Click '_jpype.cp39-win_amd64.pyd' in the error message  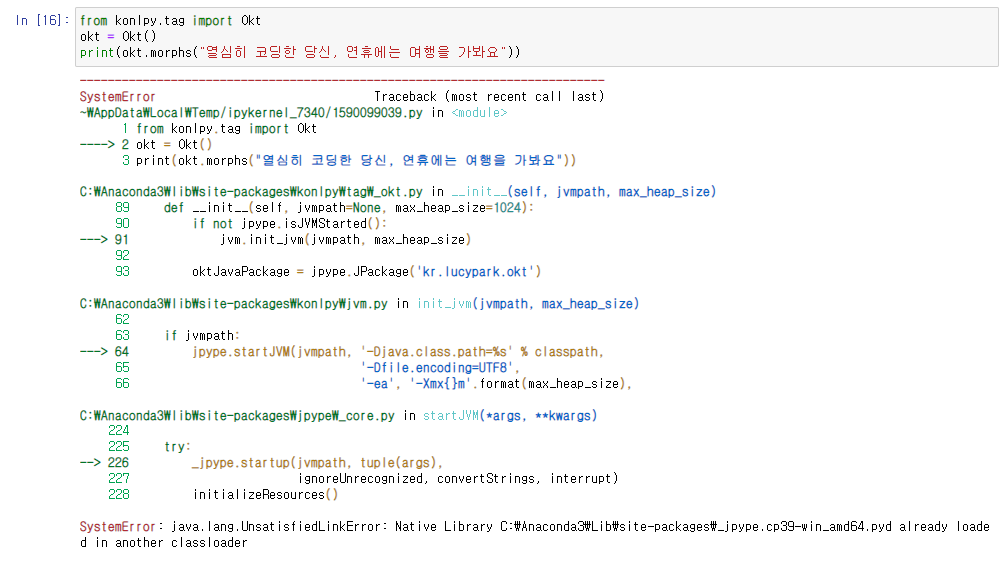(805, 527)
